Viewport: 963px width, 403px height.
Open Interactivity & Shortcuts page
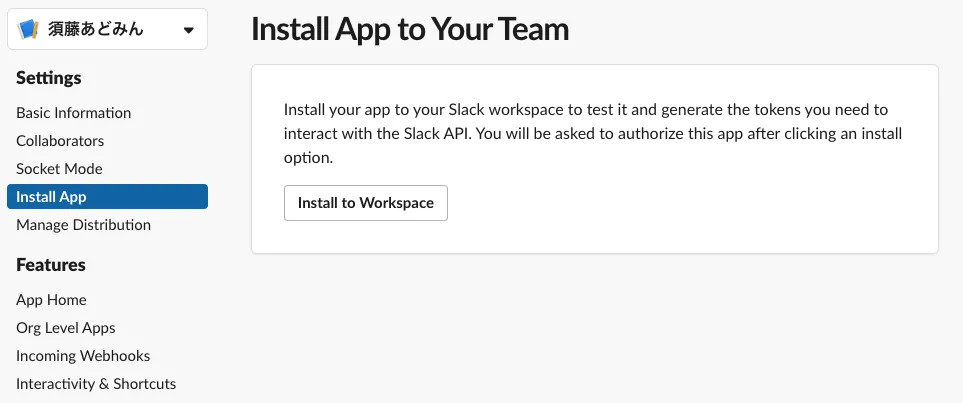(96, 384)
